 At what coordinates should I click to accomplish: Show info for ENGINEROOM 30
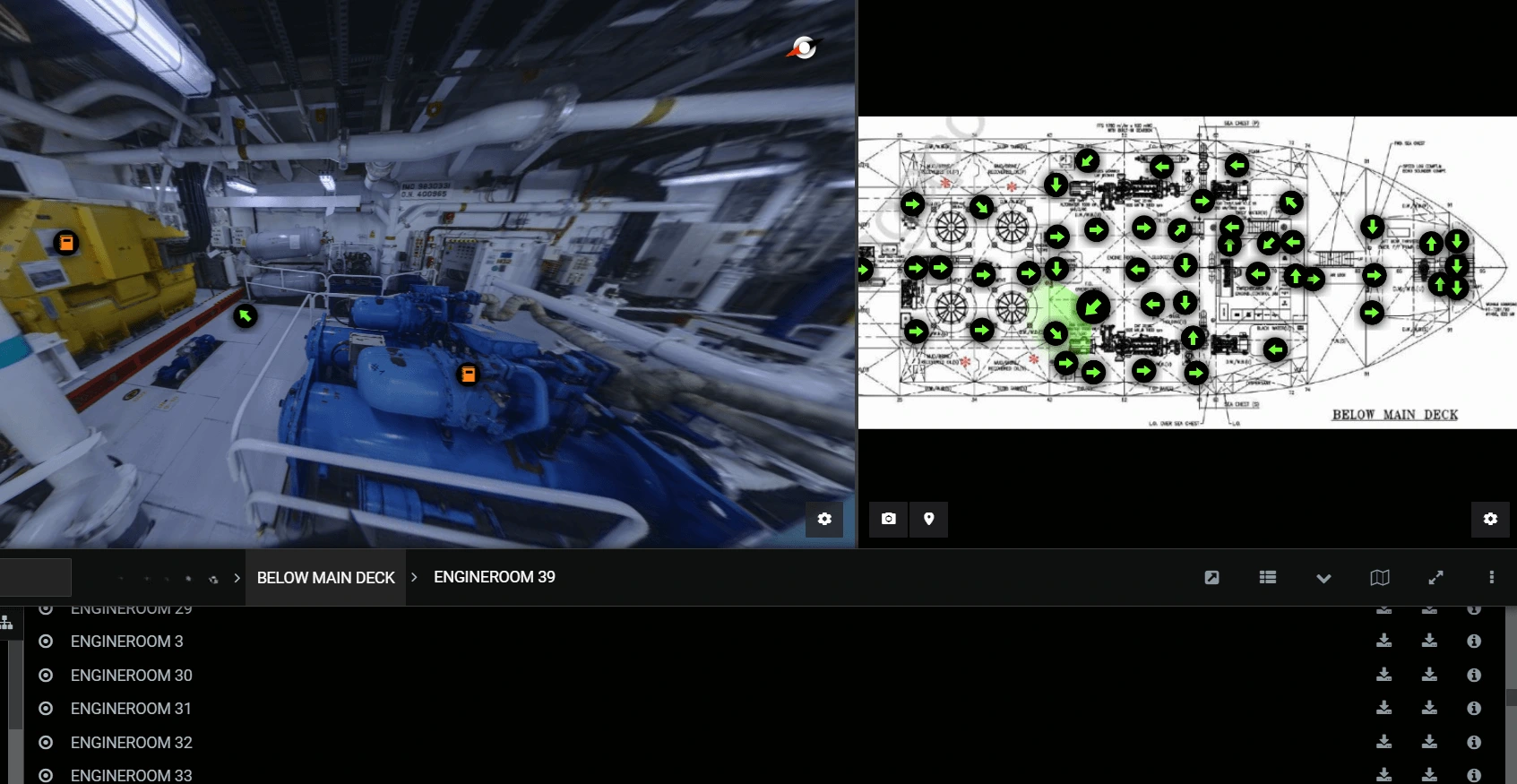tap(1474, 676)
